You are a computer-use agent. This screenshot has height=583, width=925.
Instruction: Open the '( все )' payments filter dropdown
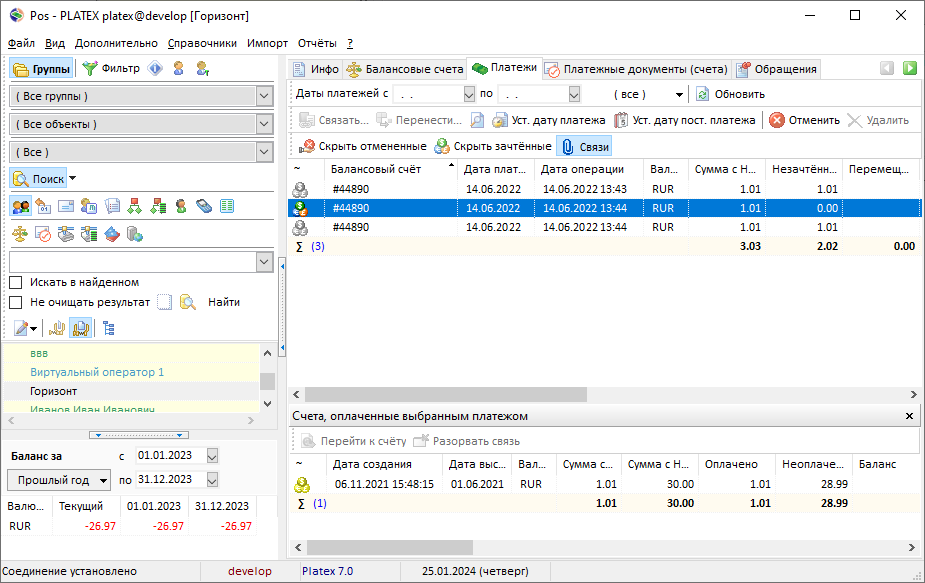(679, 94)
